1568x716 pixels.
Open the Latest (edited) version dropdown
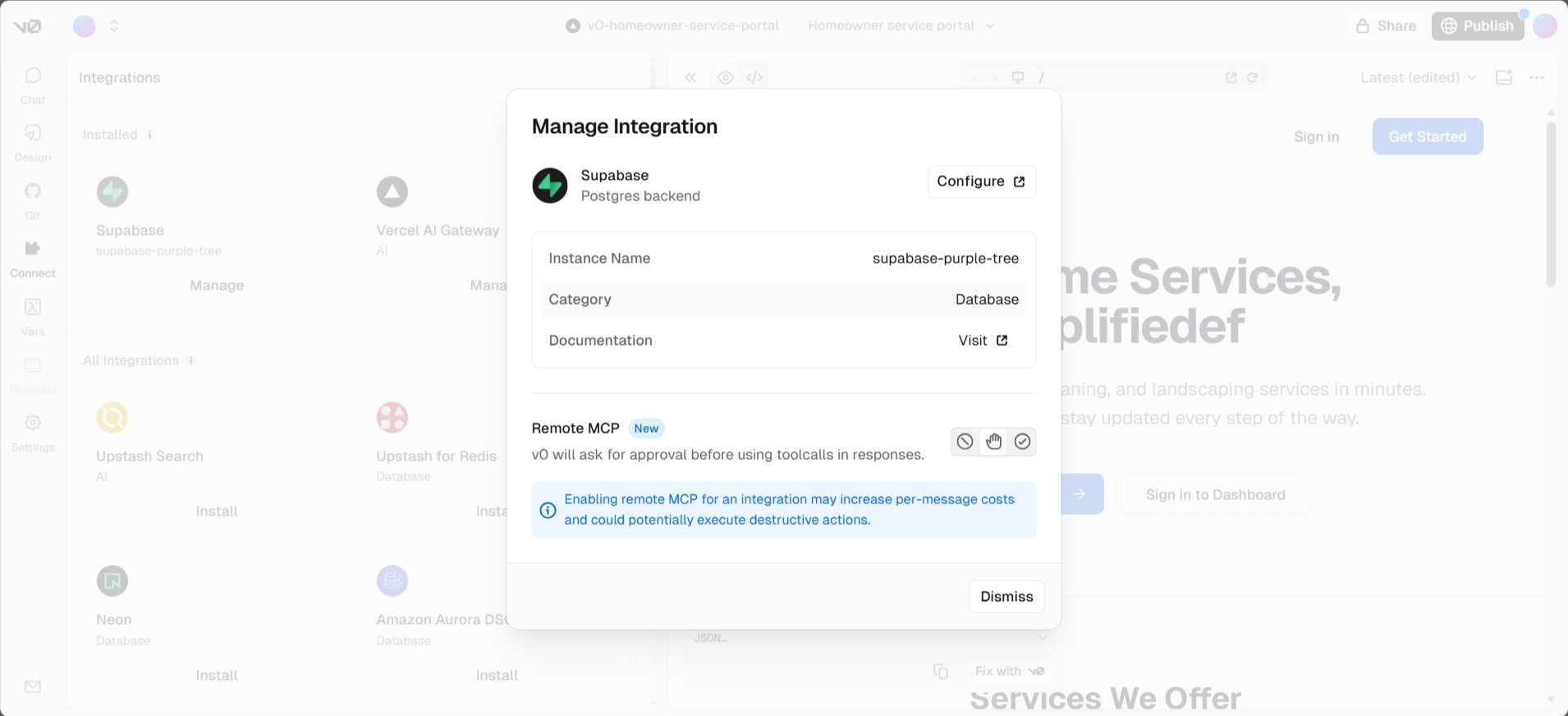pos(1419,77)
